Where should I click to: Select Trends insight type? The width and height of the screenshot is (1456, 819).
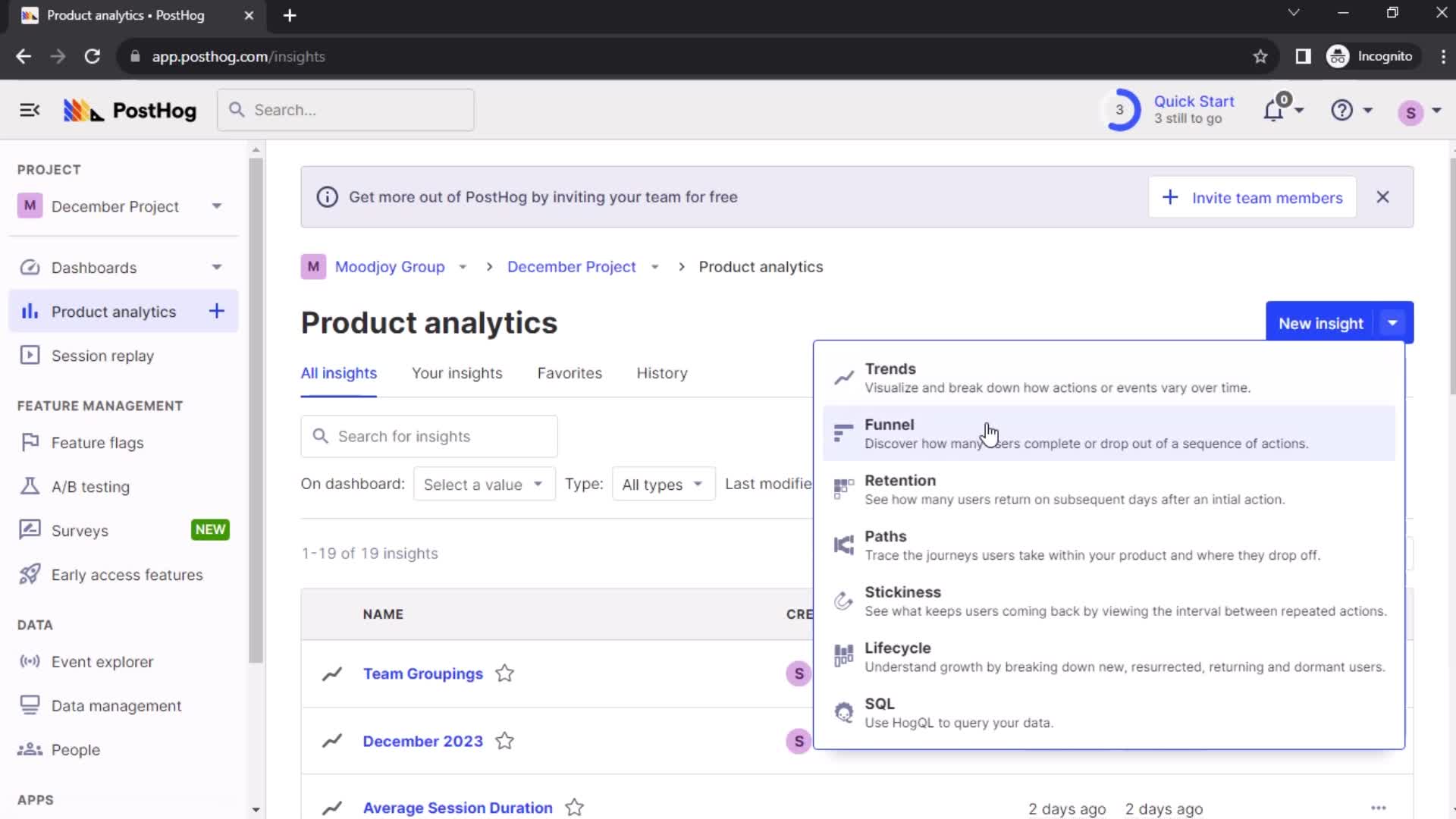(x=1109, y=378)
